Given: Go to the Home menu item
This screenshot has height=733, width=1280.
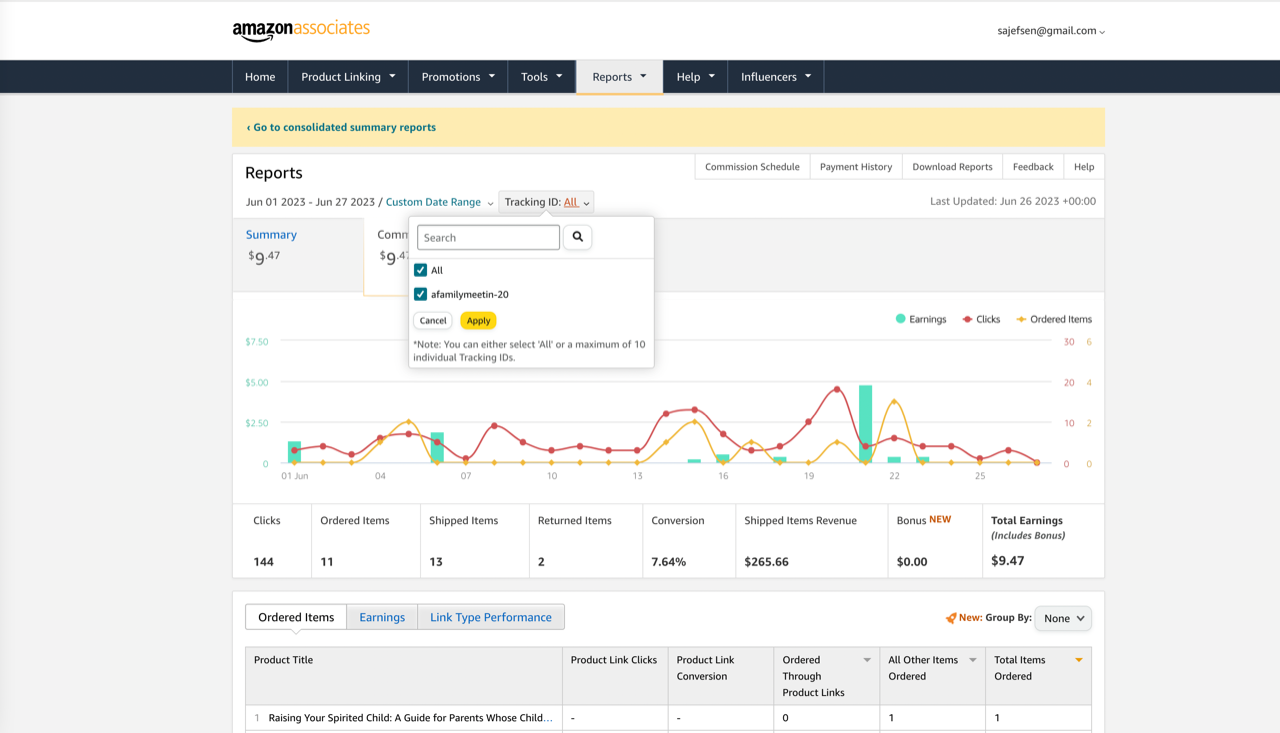Looking at the screenshot, I should [x=260, y=77].
